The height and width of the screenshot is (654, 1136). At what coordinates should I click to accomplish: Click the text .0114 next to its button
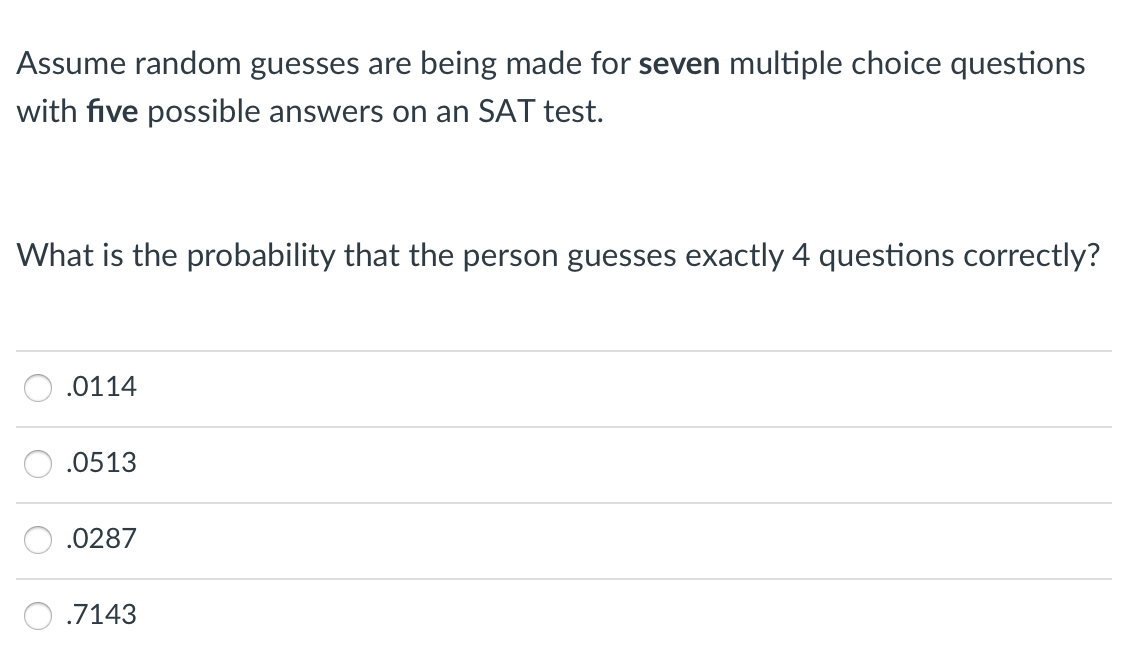pos(100,388)
